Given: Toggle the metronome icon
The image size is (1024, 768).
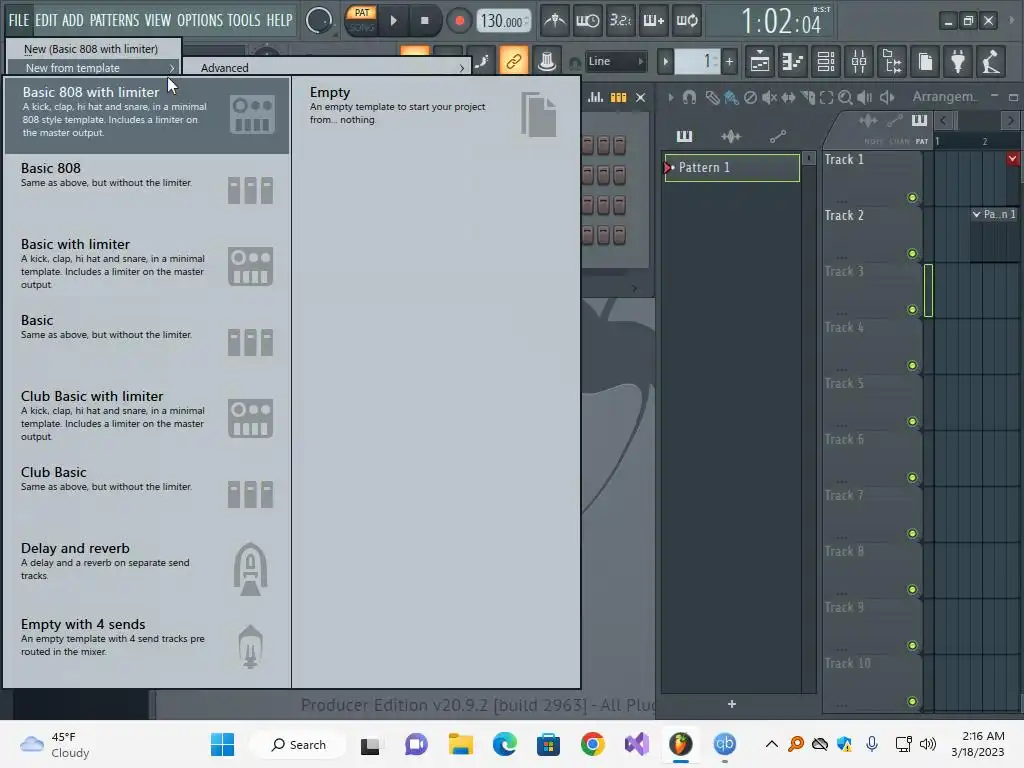Looking at the screenshot, I should [554, 21].
